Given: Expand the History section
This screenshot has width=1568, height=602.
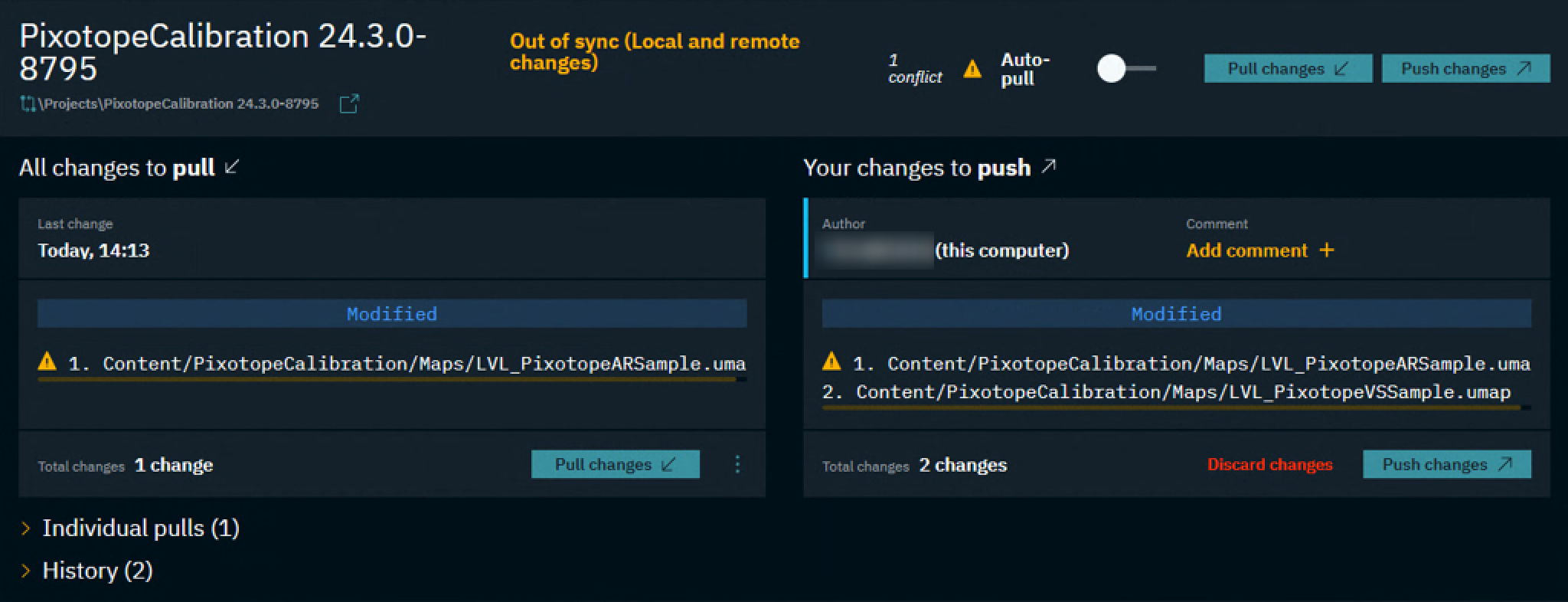Looking at the screenshot, I should point(26,571).
